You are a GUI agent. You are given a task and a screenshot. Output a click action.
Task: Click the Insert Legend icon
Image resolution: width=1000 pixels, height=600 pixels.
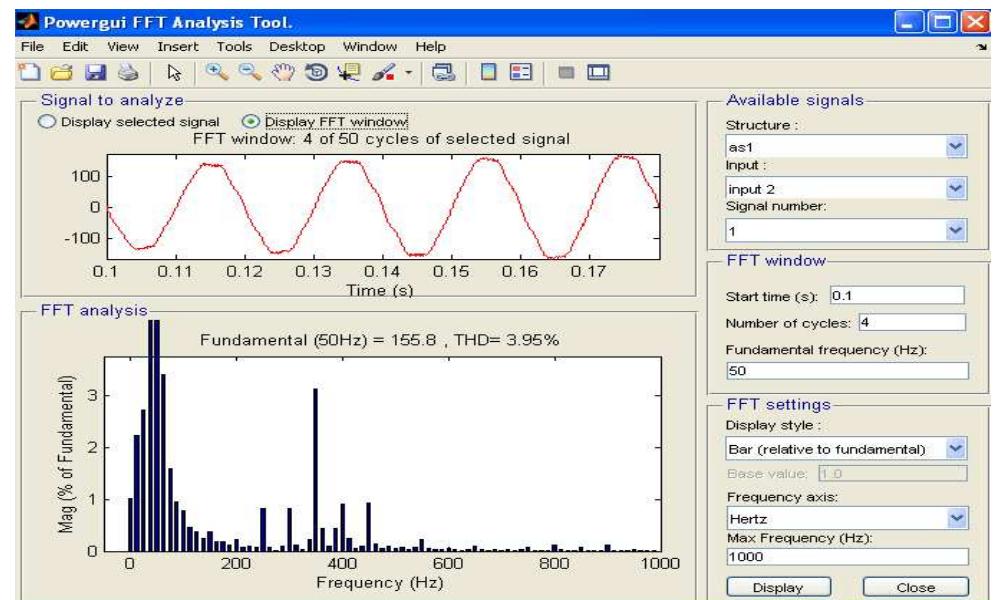pyautogui.click(x=521, y=72)
